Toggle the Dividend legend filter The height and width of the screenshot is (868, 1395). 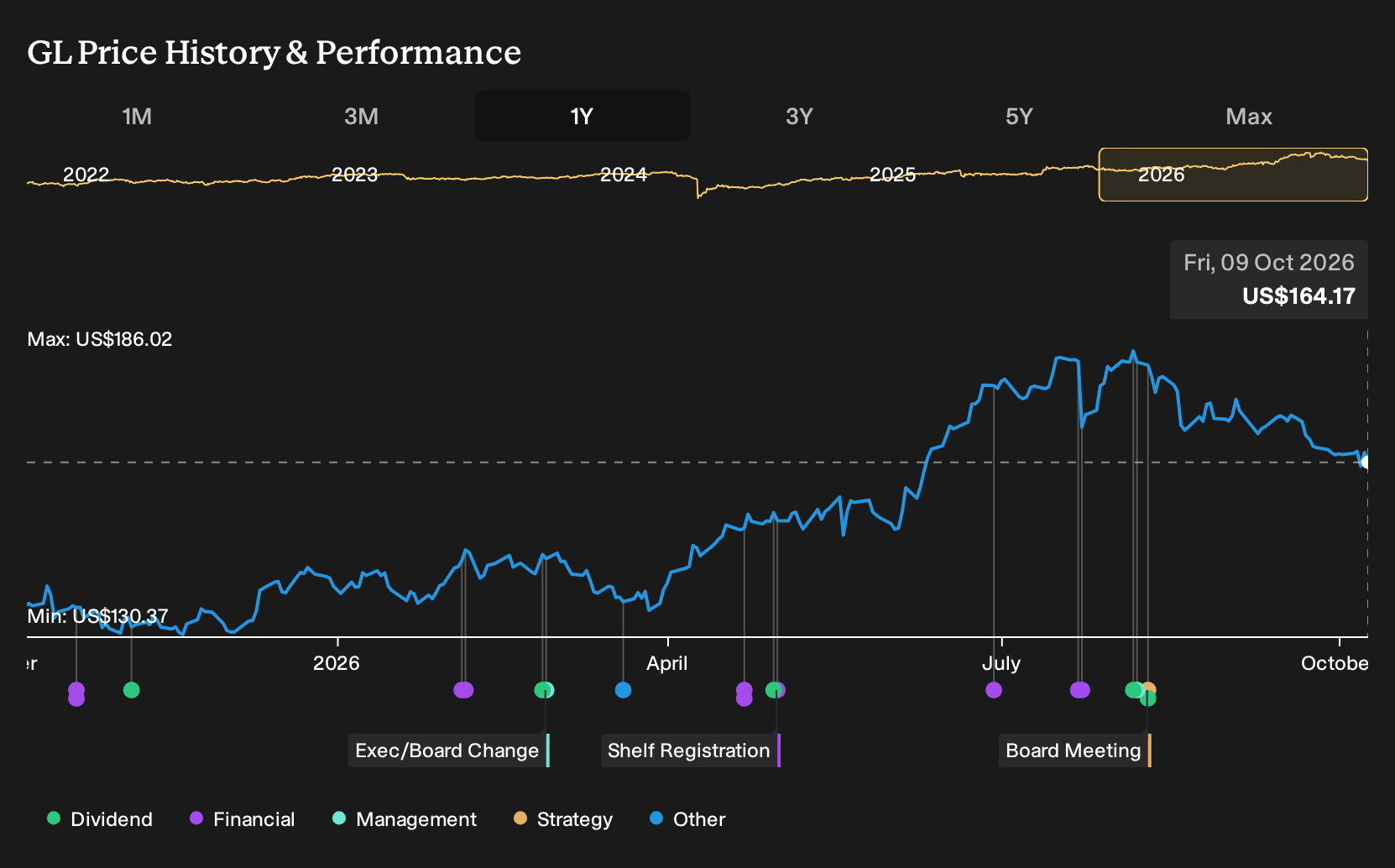(100, 819)
